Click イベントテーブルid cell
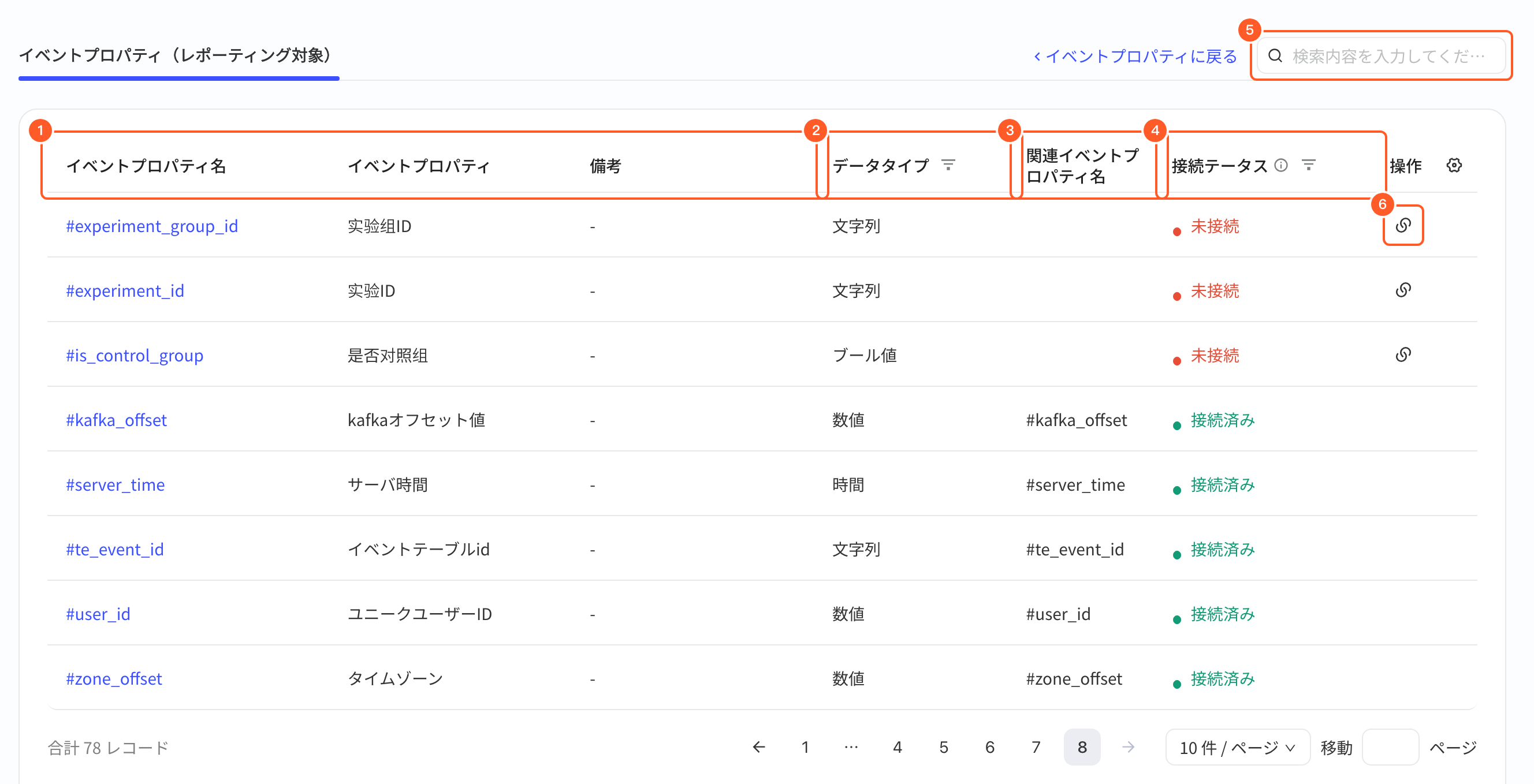1534x784 pixels. 419,550
